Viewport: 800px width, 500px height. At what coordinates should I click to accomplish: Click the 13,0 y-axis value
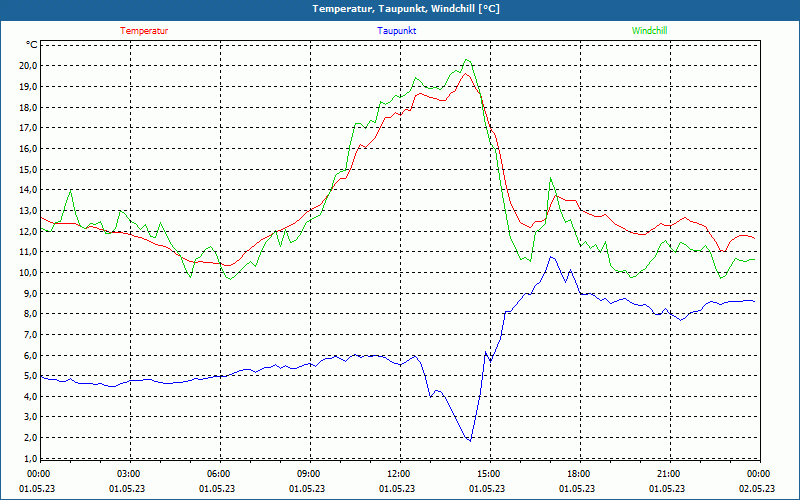coord(28,211)
